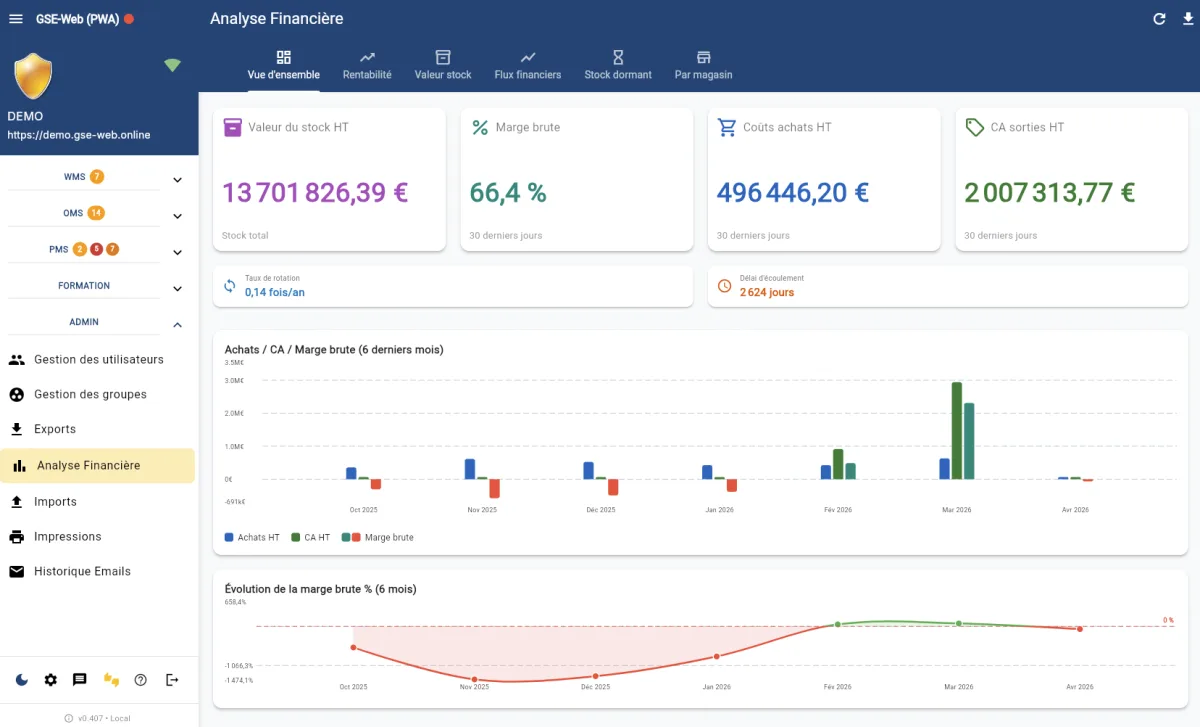The width and height of the screenshot is (1200, 727).
Task: Enable dark mode with the moon icon
Action: [x=20, y=680]
